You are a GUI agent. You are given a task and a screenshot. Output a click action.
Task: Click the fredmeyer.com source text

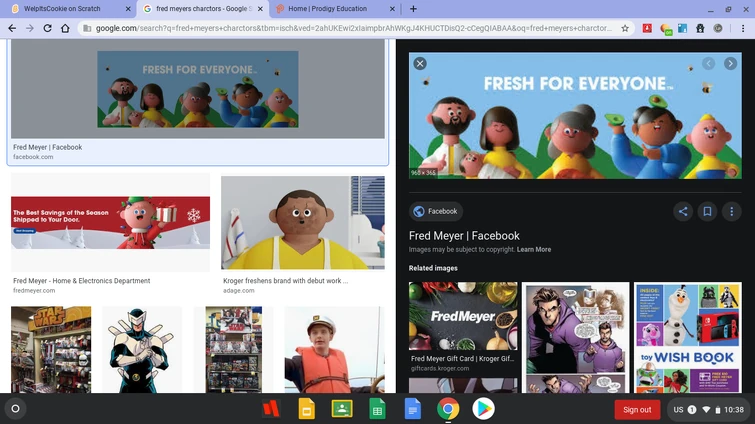pos(34,291)
